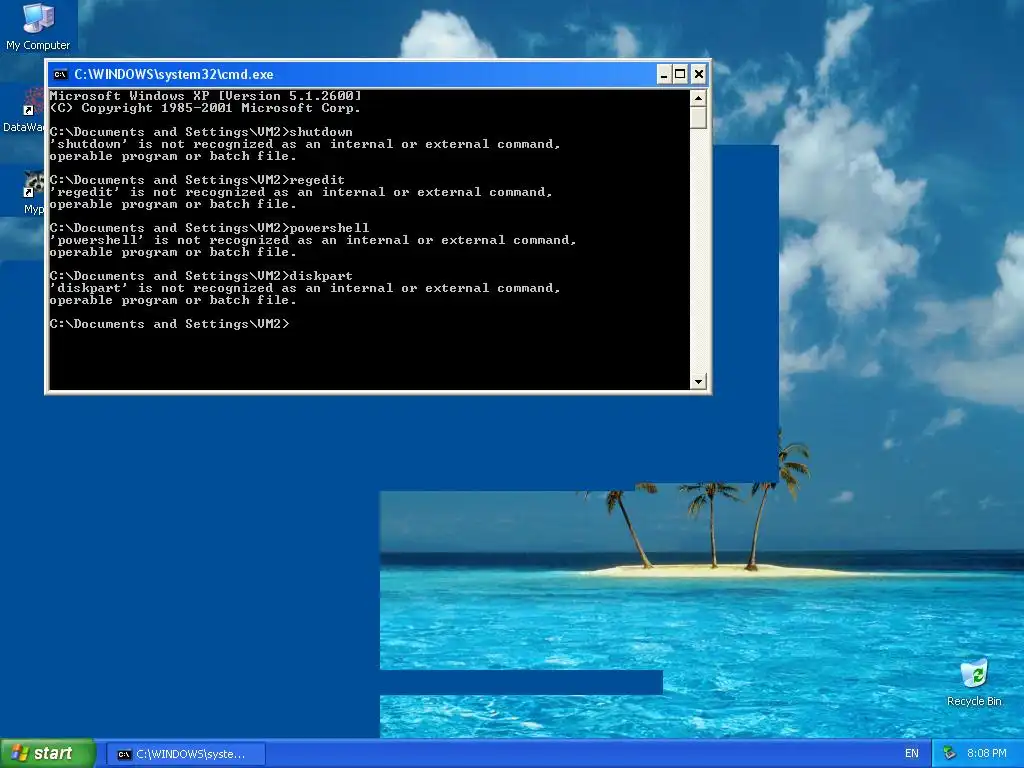Click the last empty command prompt line
This screenshot has height=768, width=1024.
pos(170,324)
